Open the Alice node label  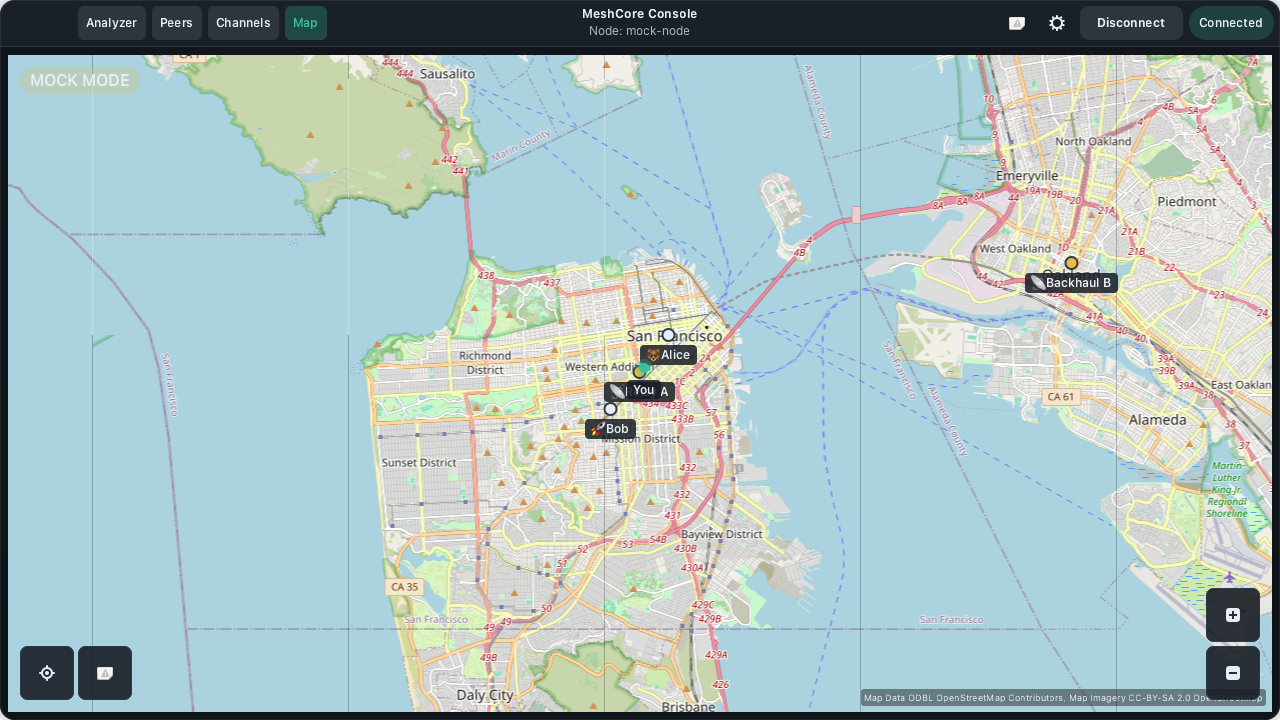coord(668,355)
